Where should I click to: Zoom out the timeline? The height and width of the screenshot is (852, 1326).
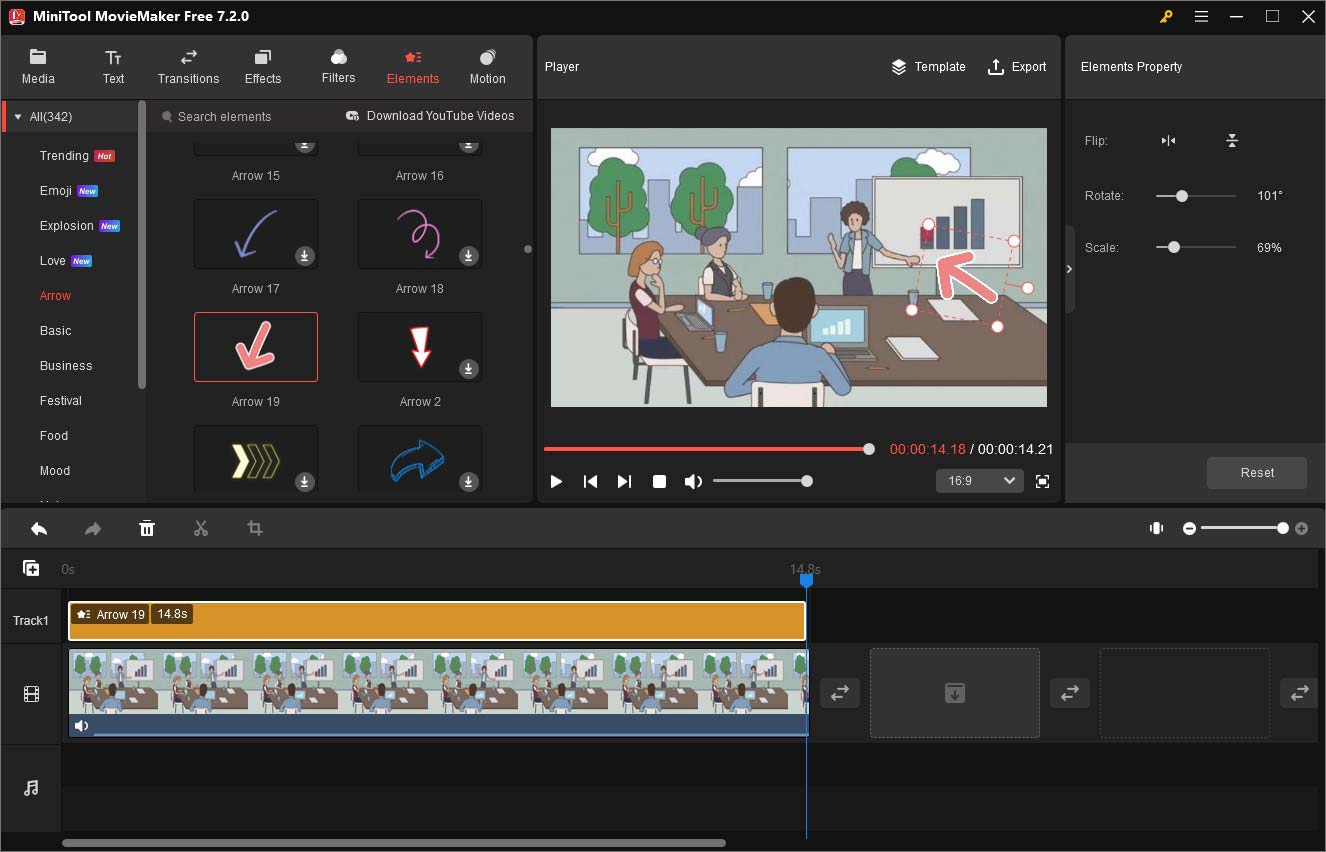click(x=1189, y=528)
